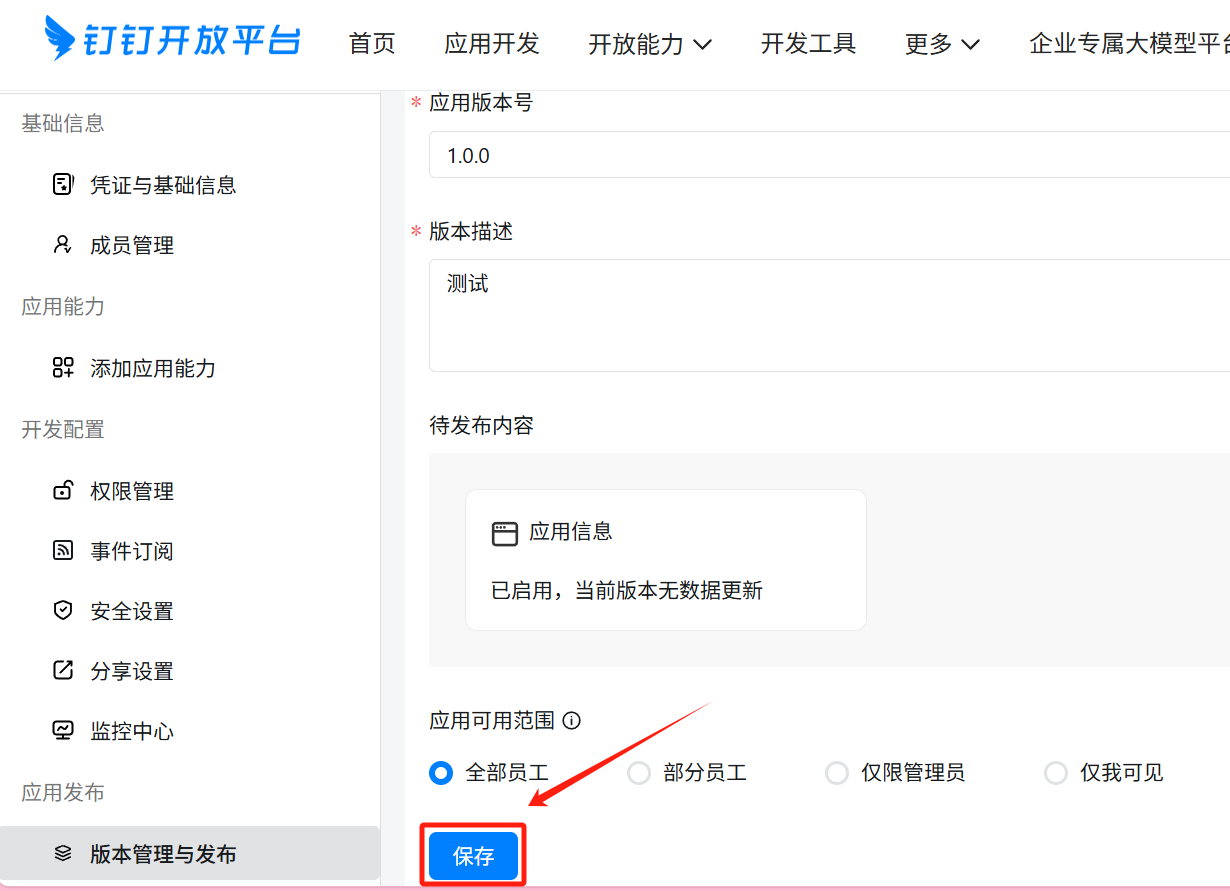This screenshot has height=891, width=1230.
Task: Click the 应用信息 window icon
Action: 505,533
